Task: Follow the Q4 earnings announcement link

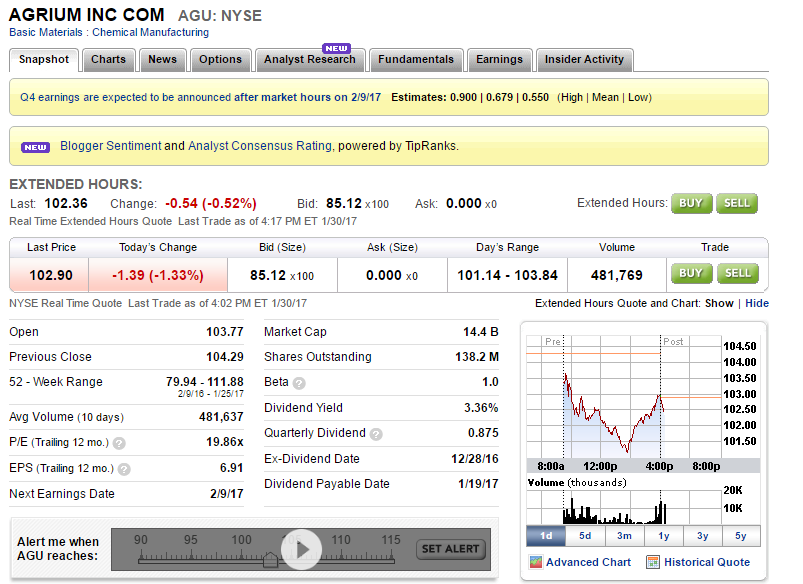Action: tap(200, 97)
